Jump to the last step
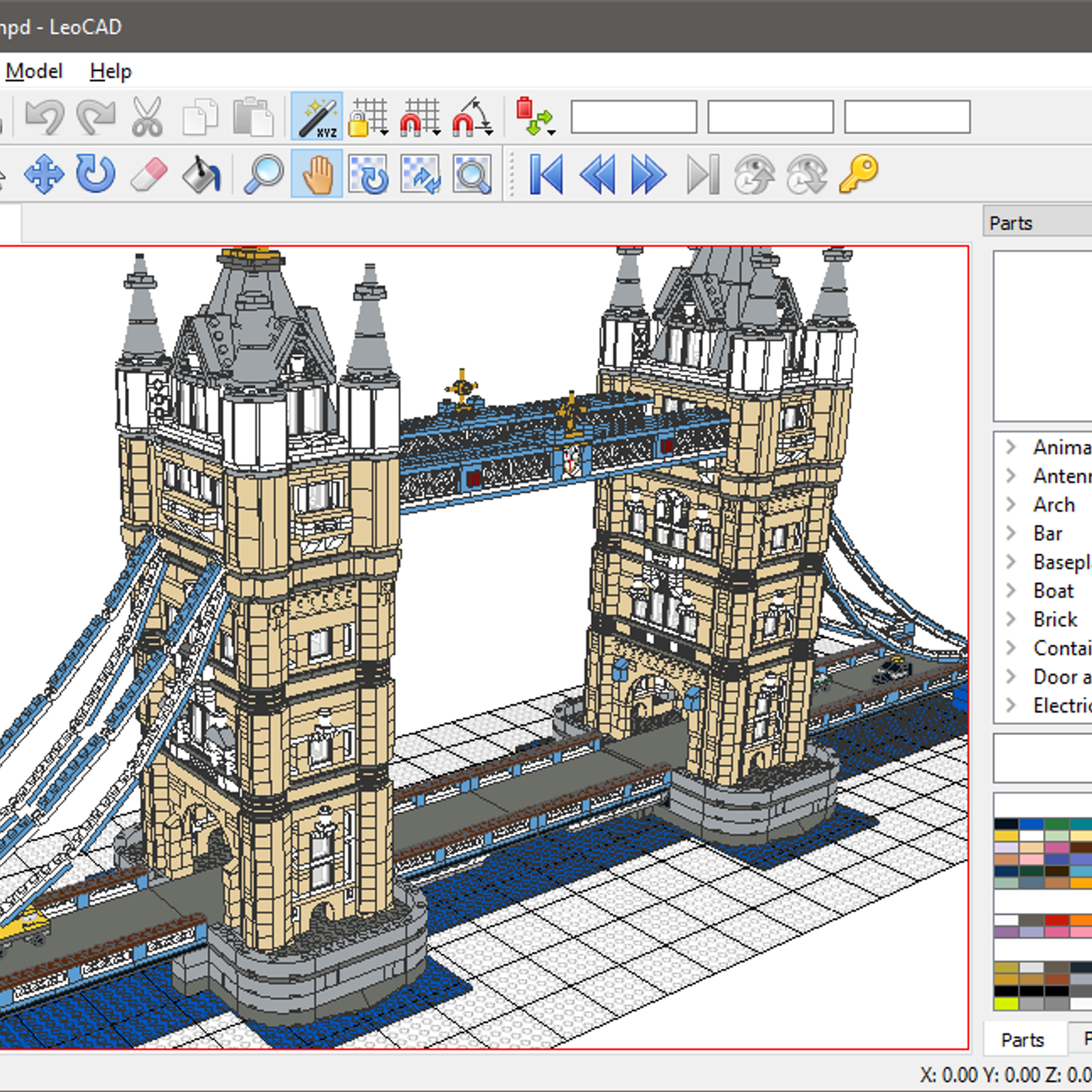 (702, 174)
